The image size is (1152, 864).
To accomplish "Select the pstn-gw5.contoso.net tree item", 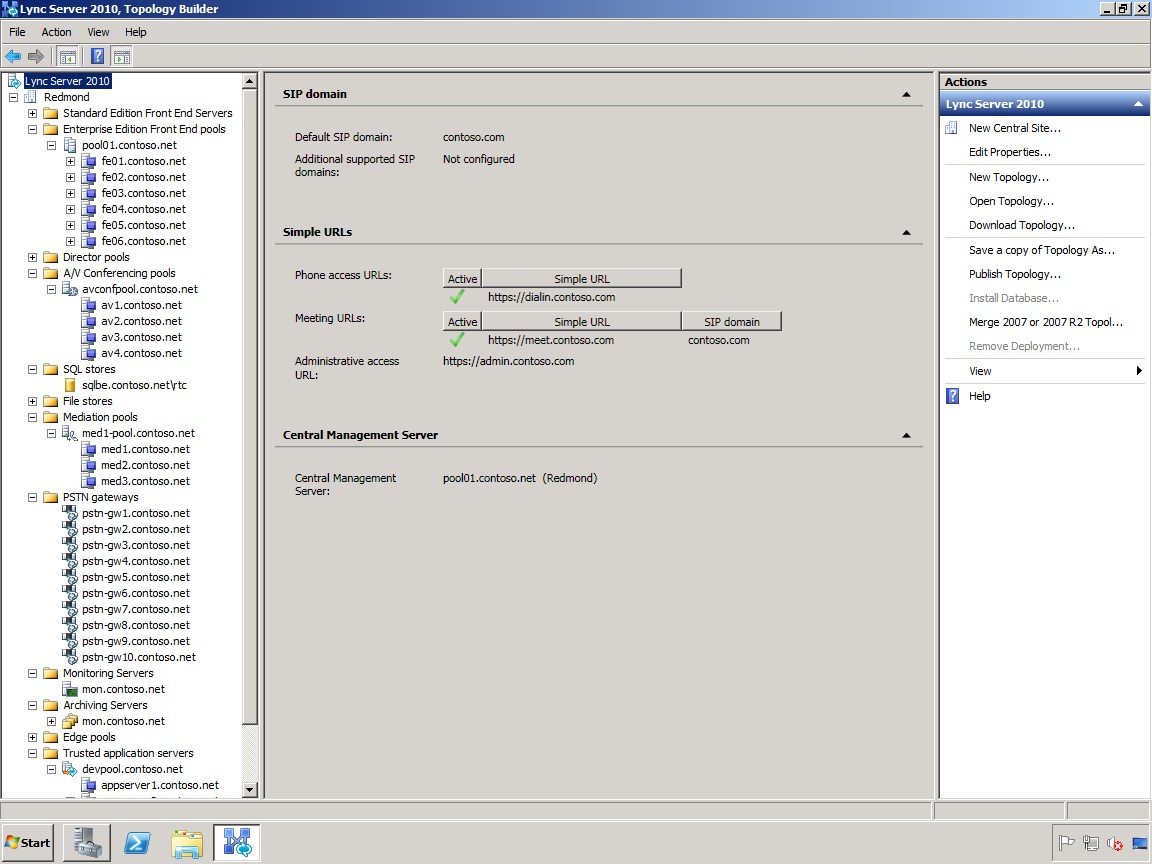I will (135, 577).
